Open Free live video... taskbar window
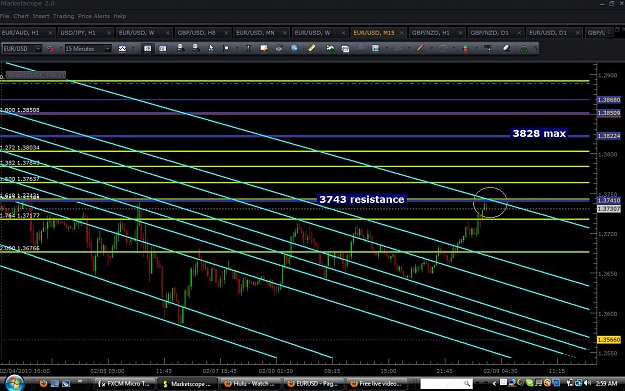 376,383
